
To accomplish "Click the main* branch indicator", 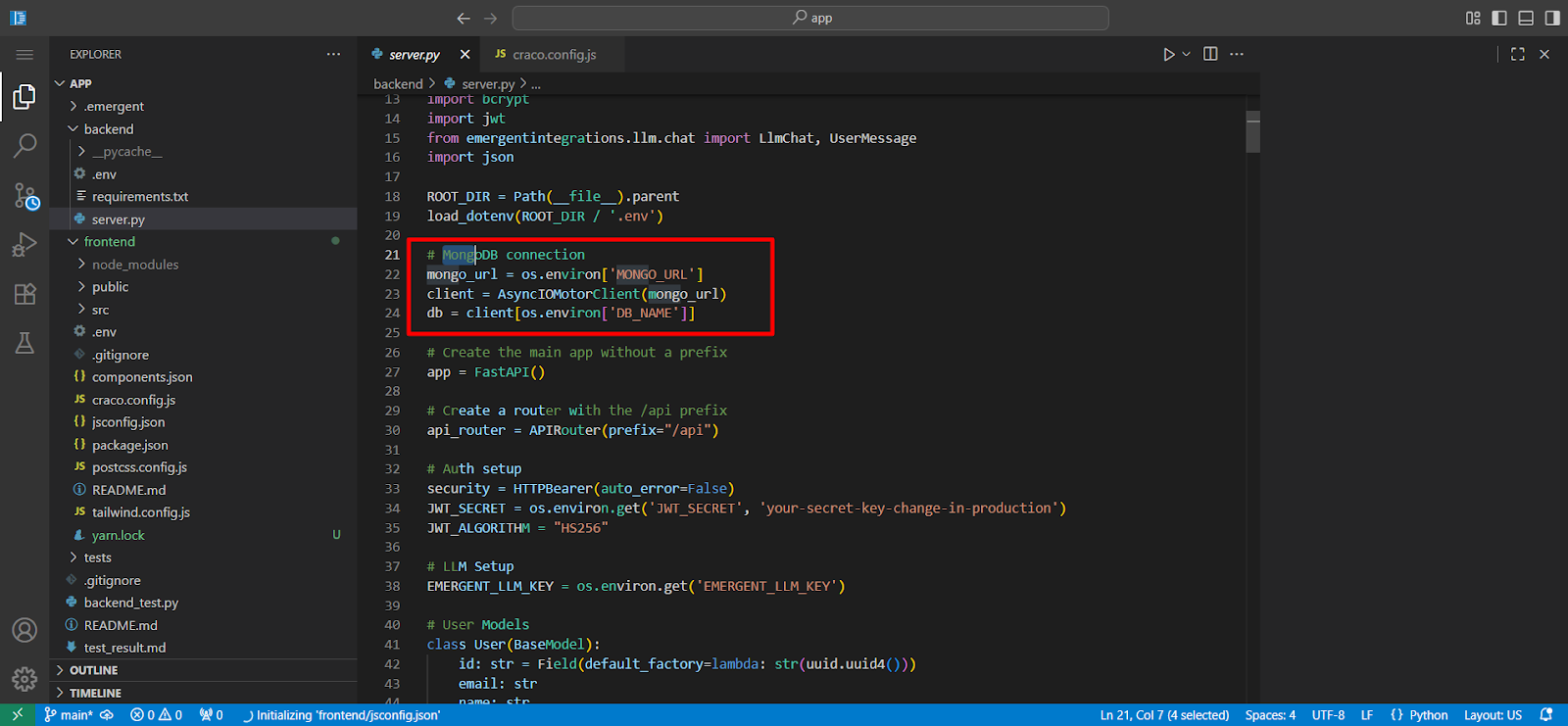I will tap(69, 715).
